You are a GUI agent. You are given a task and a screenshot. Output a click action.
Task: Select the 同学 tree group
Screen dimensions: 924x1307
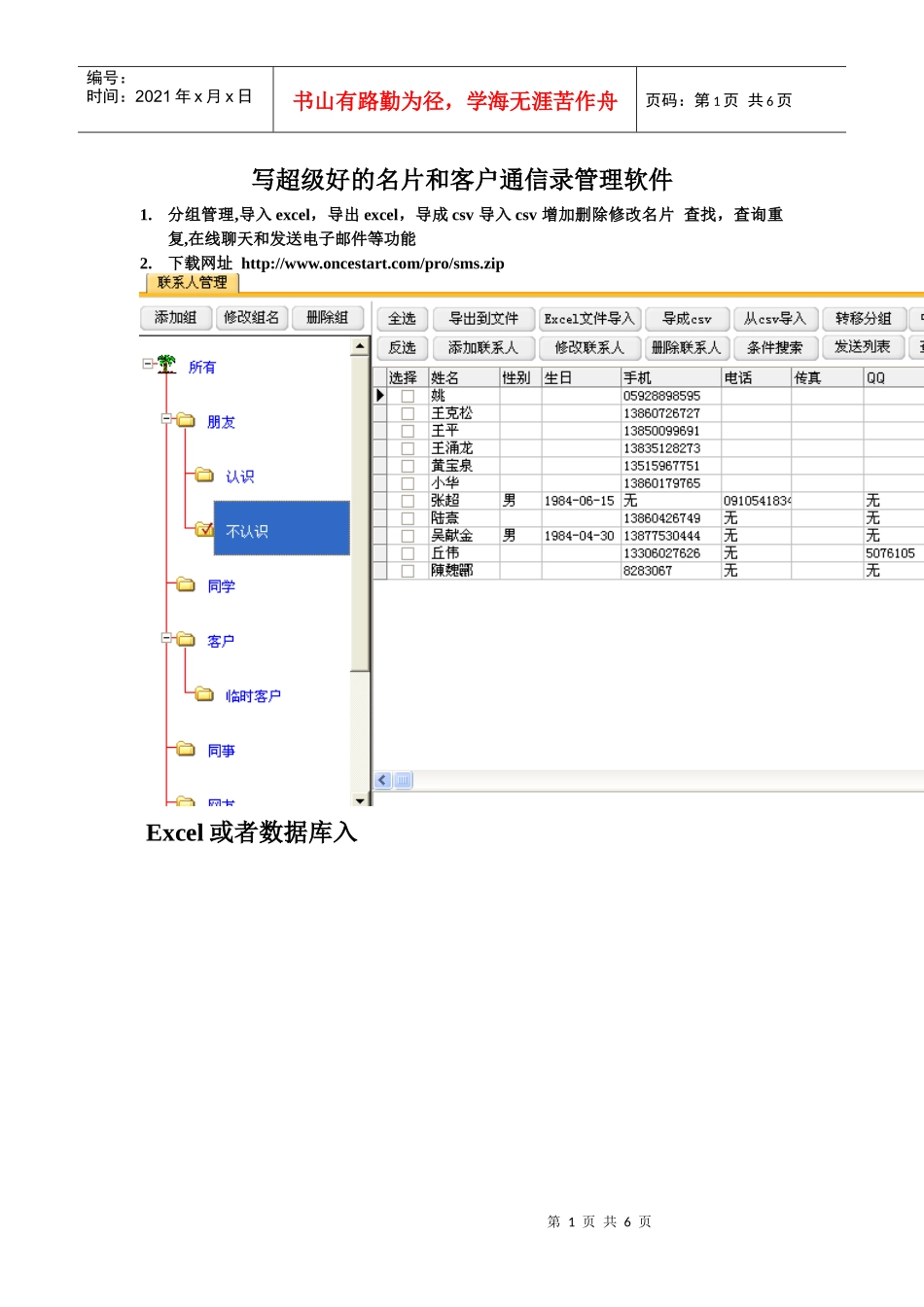coord(221,585)
